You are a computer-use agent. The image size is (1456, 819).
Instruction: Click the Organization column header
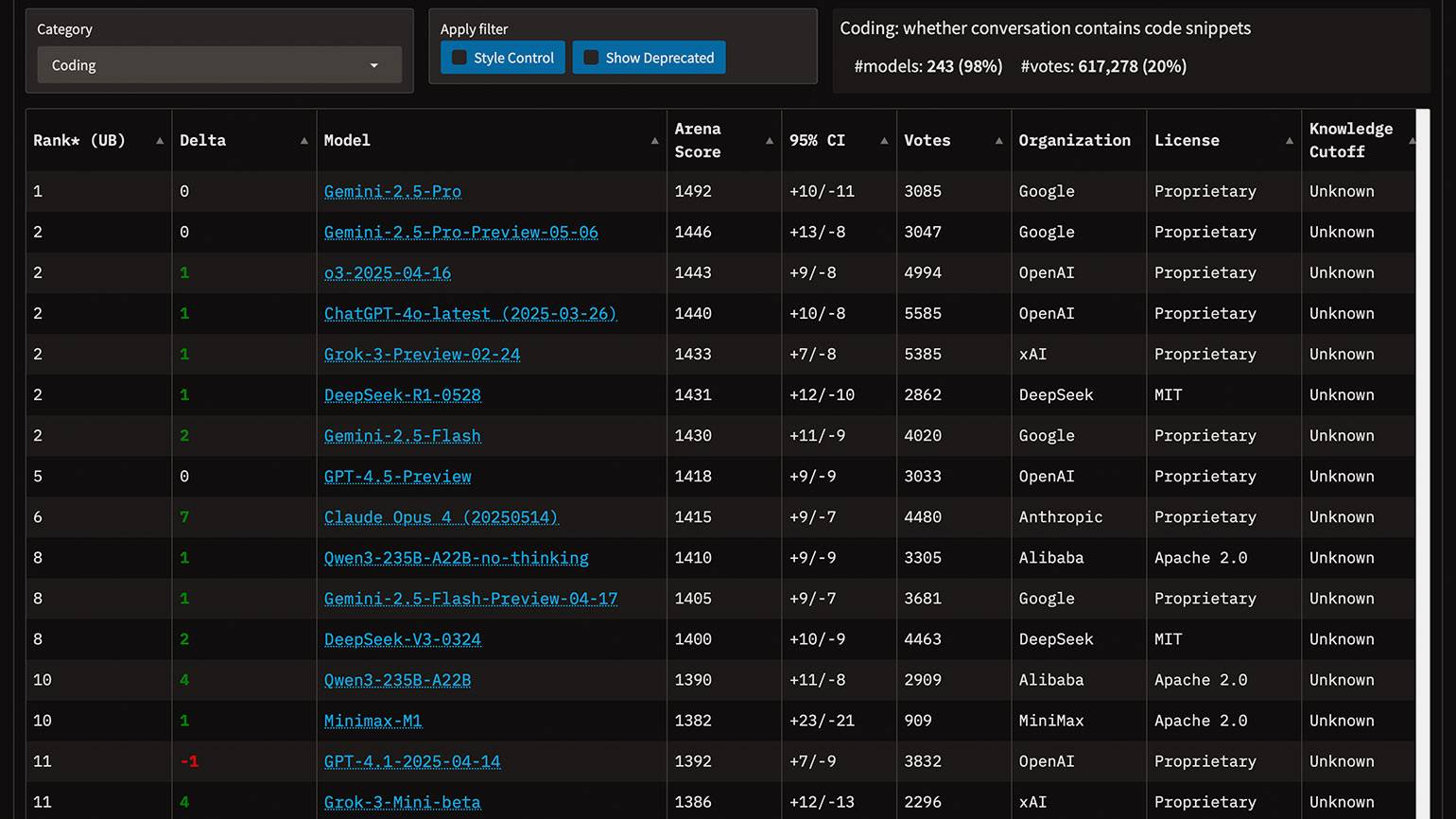pyautogui.click(x=1079, y=140)
